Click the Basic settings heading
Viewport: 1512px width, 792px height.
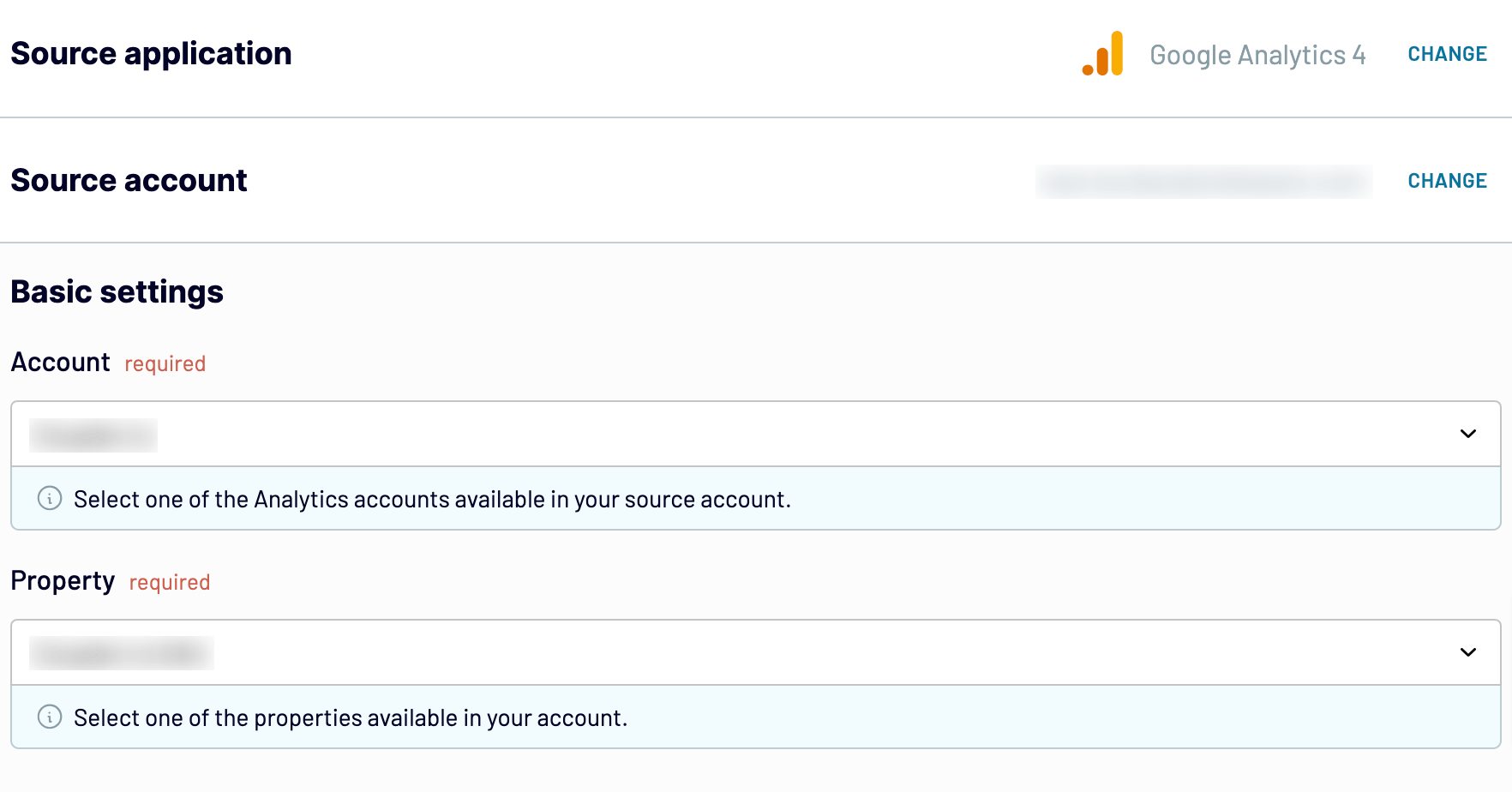pyautogui.click(x=117, y=291)
